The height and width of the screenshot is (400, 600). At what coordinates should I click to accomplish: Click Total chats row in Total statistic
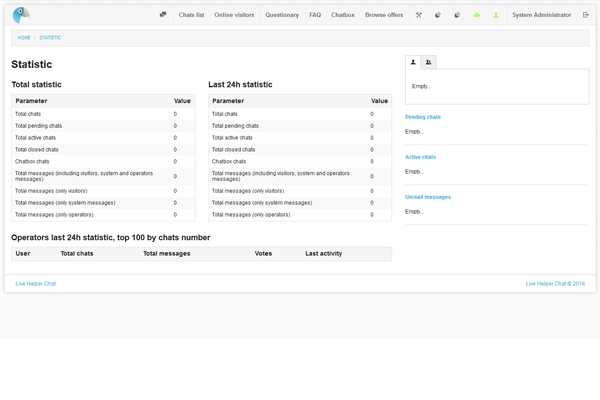pyautogui.click(x=103, y=114)
